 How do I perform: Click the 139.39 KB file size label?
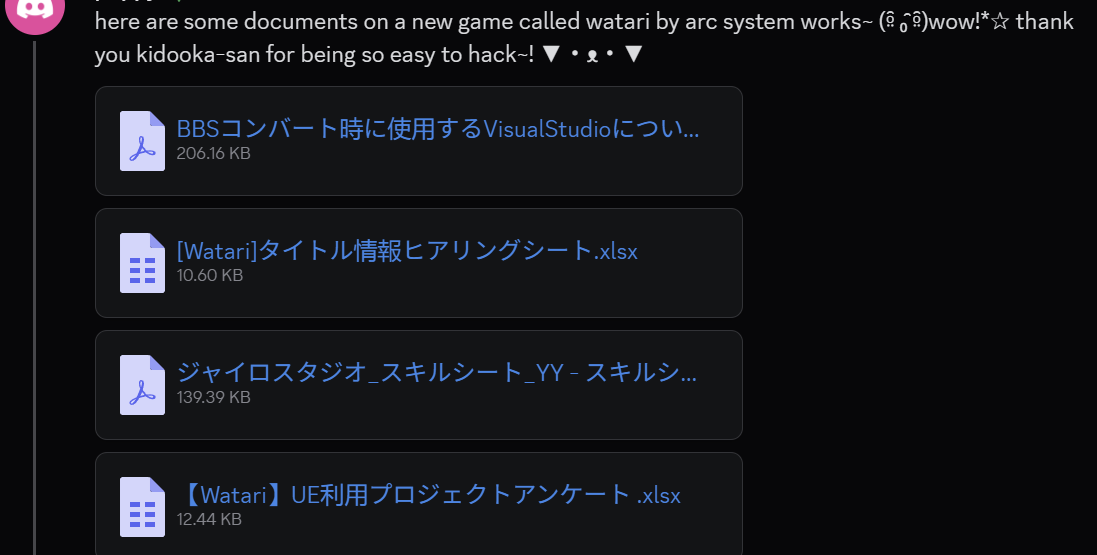point(213,397)
